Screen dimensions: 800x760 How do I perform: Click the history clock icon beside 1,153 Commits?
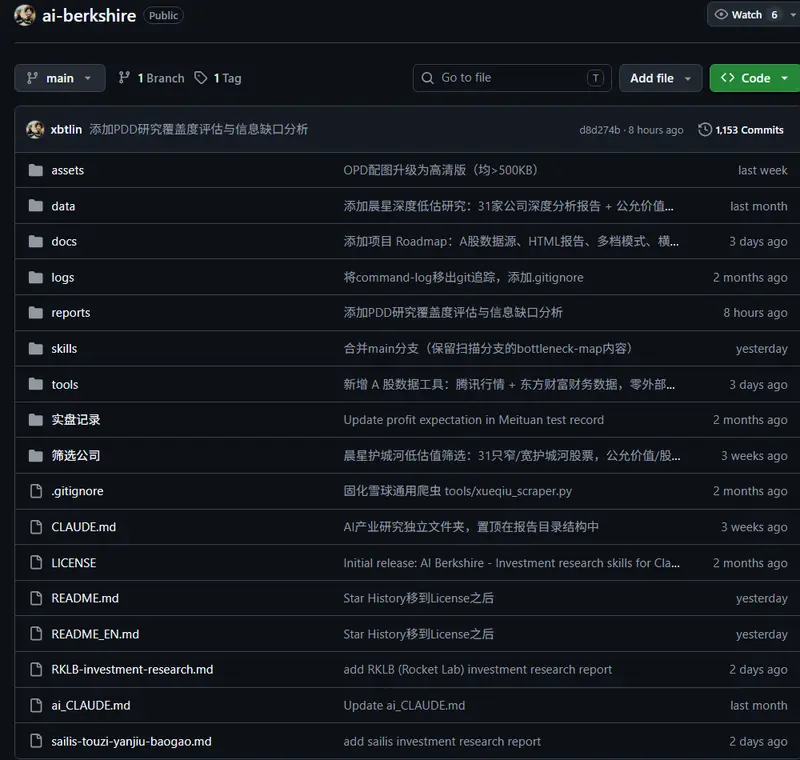click(x=705, y=130)
